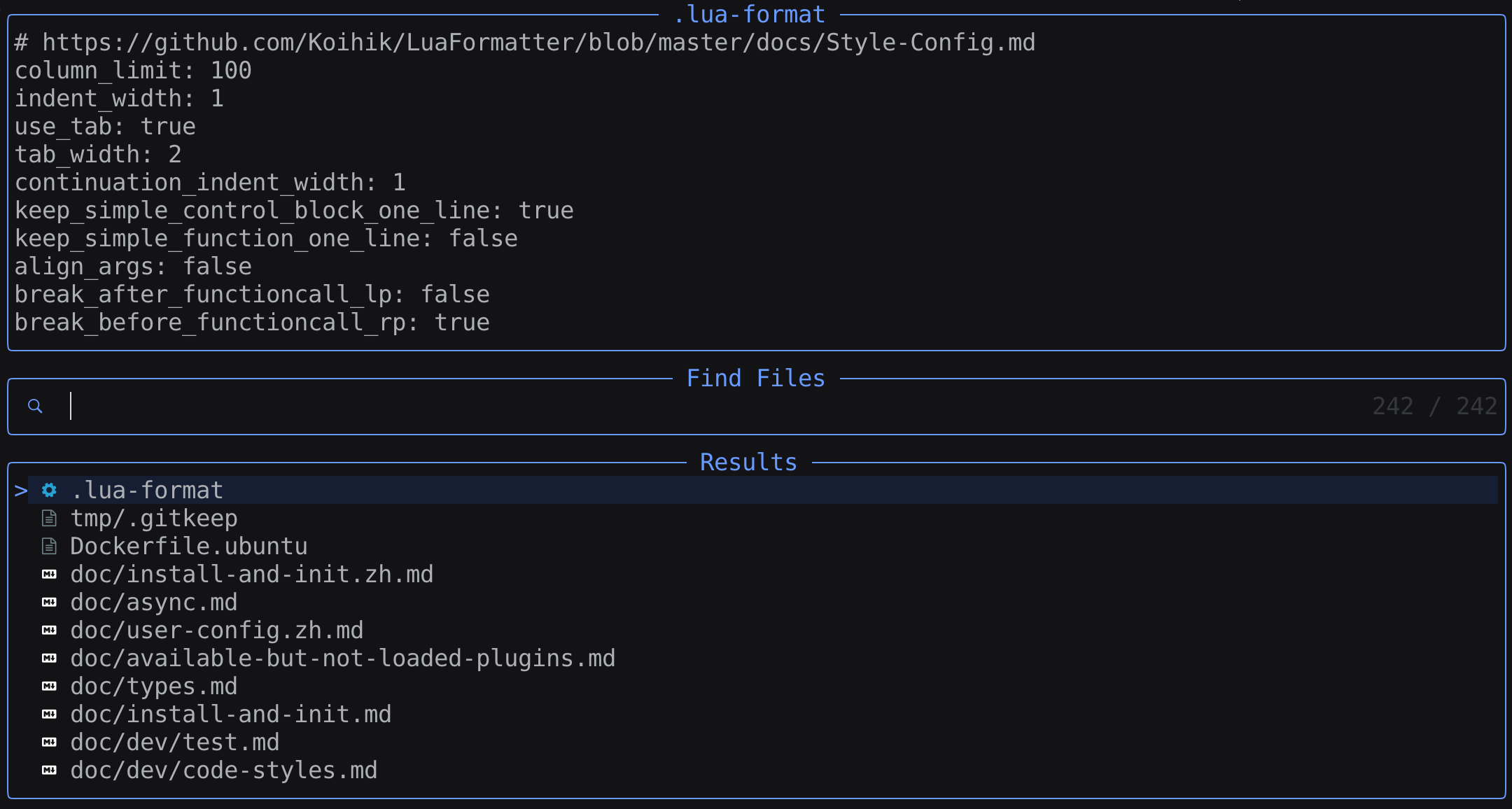Click the file icon next to Dockerfile.ubuntu
Viewport: 1512px width, 809px height.
49,547
